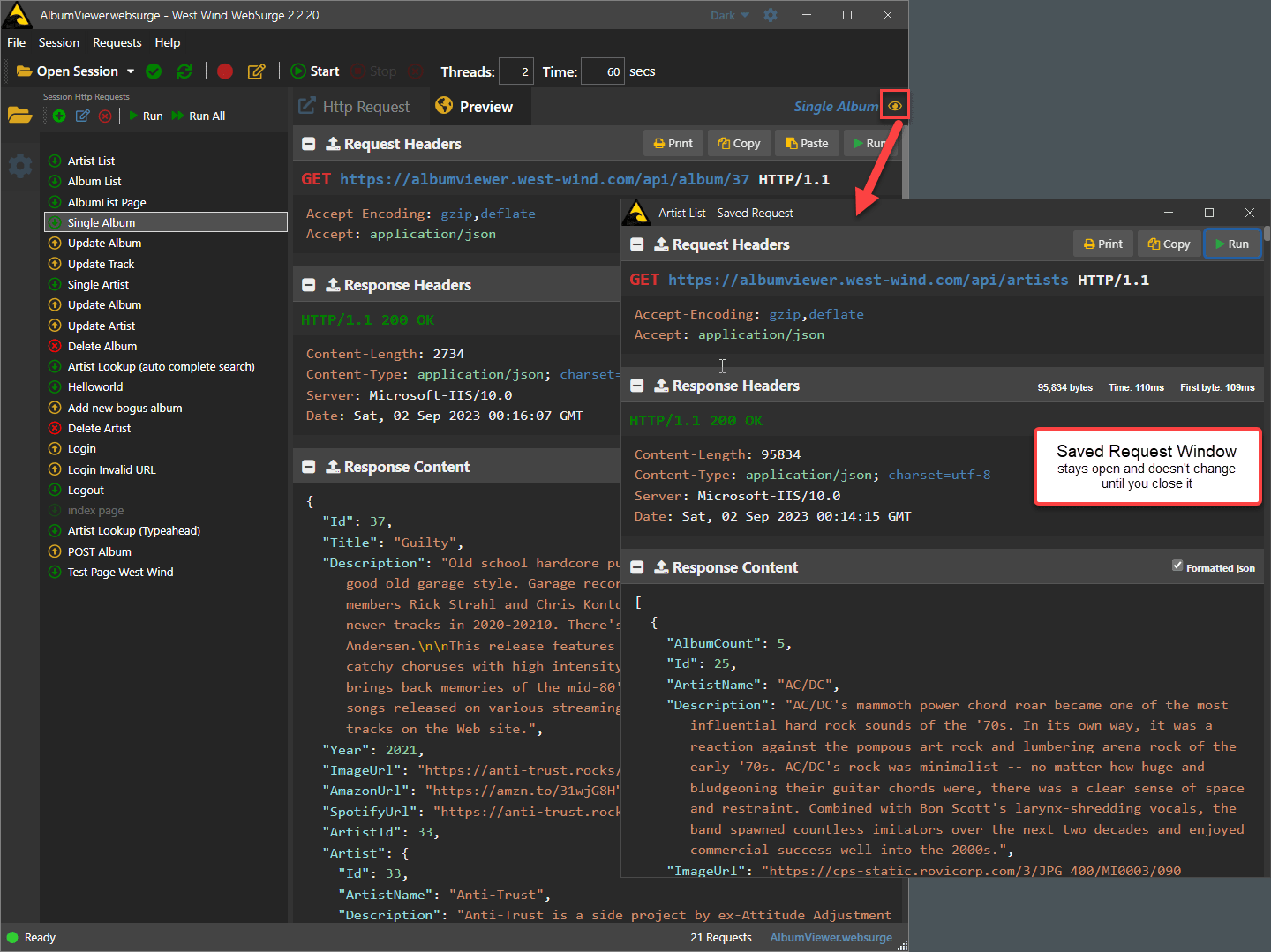Open the session folder icon in left sidebar

click(19, 115)
